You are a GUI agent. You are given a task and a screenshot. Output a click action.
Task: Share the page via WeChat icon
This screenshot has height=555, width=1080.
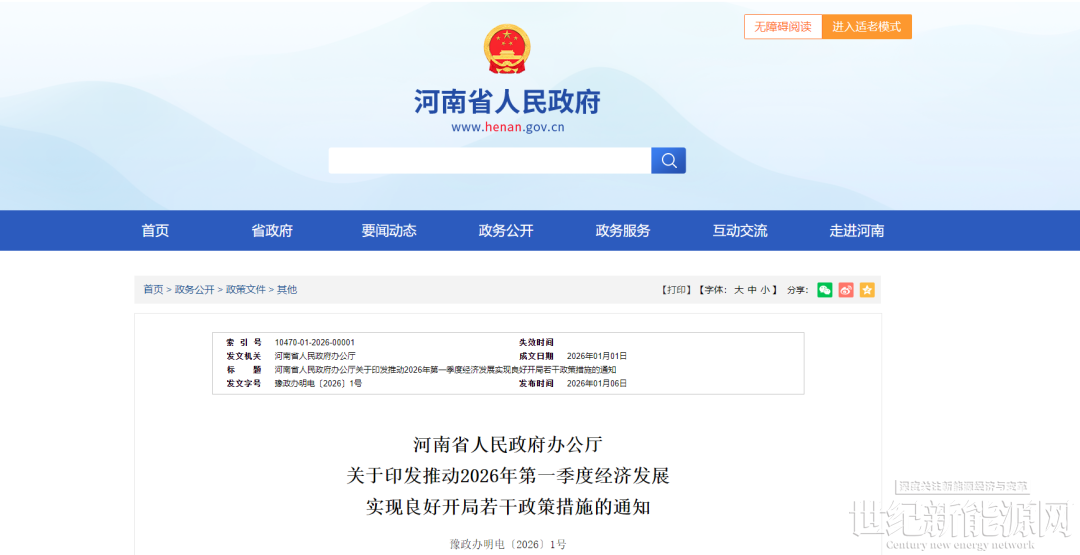point(825,290)
